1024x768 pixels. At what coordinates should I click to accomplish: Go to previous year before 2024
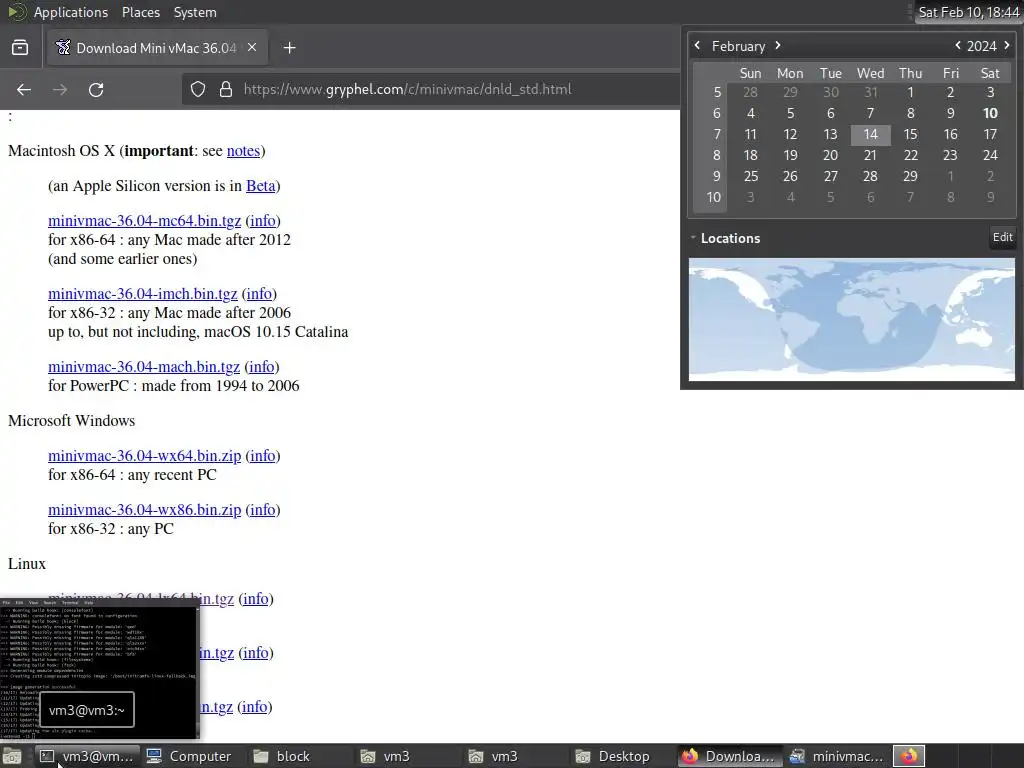pyautogui.click(x=957, y=45)
